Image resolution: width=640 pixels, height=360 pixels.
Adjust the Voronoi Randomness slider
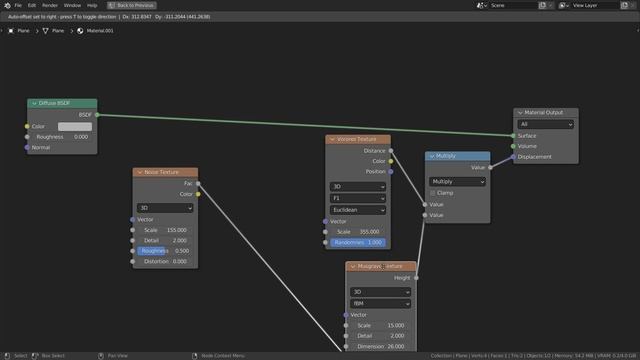coord(358,242)
